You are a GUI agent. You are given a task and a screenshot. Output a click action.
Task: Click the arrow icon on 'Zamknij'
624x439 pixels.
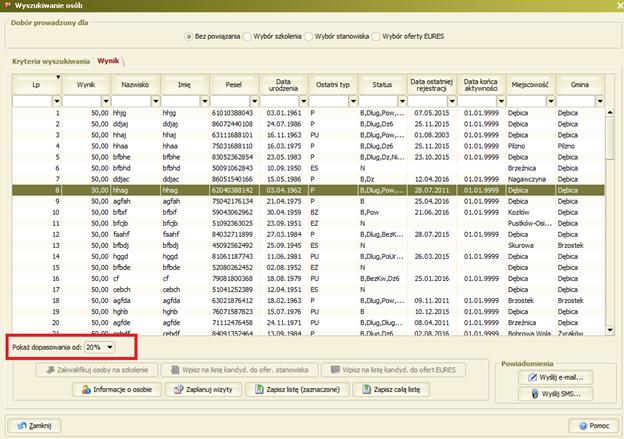click(22, 426)
